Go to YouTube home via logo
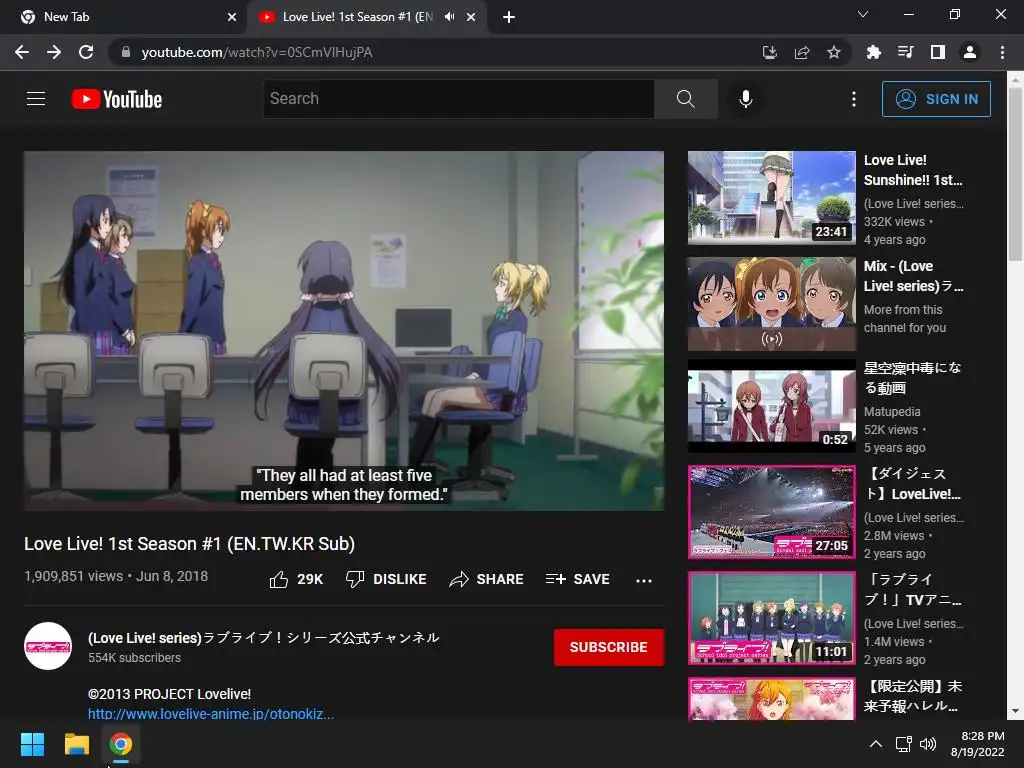Viewport: 1024px width, 768px height. coord(117,99)
